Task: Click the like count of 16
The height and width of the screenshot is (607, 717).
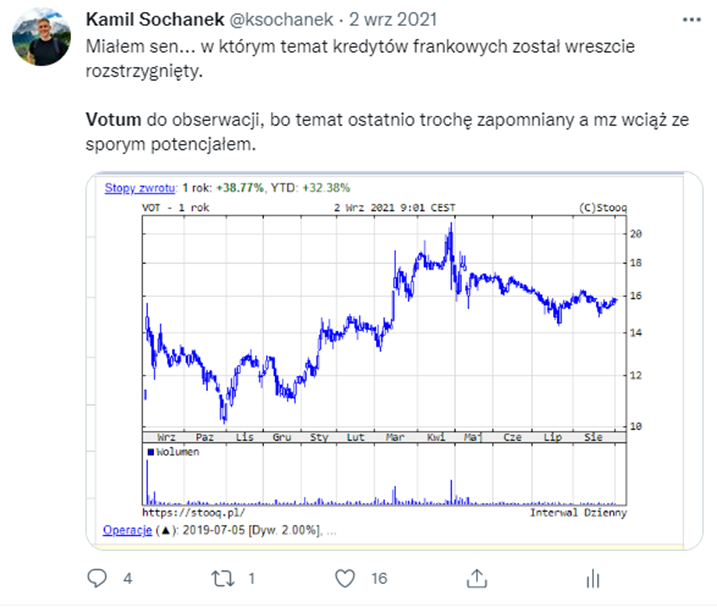Action: (379, 578)
